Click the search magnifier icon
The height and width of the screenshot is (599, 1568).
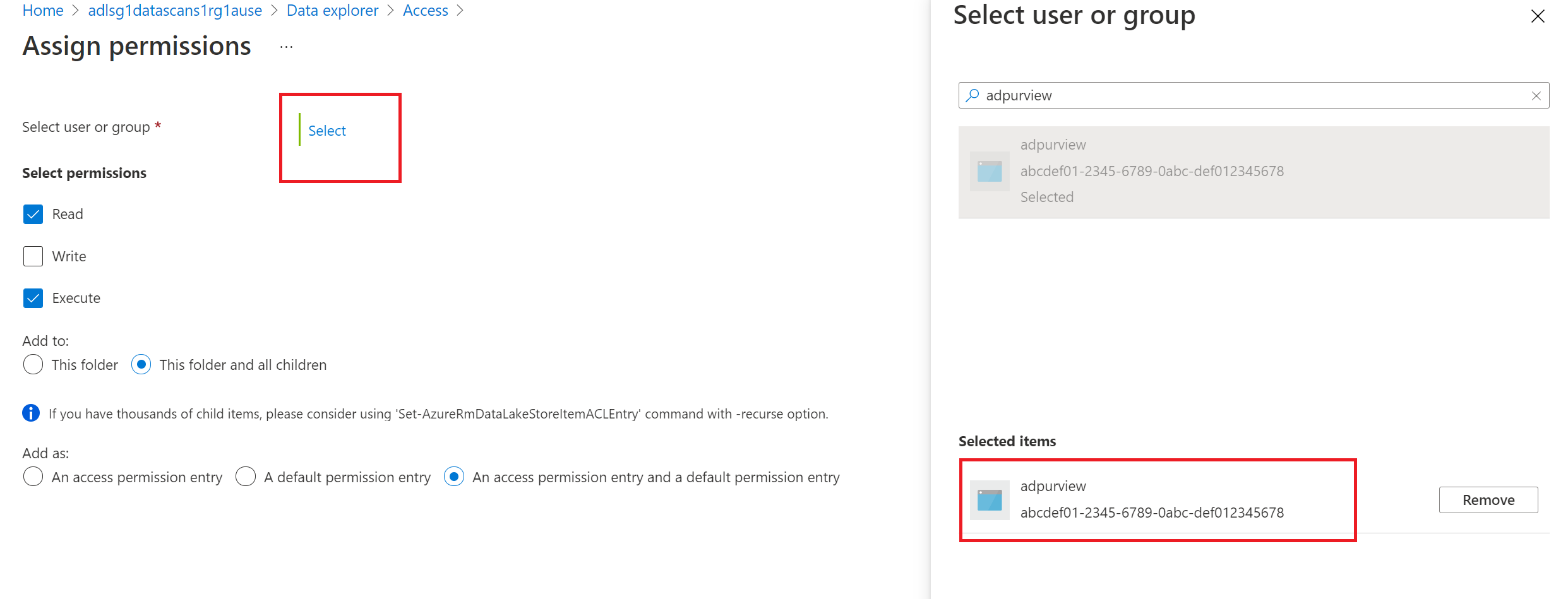point(973,95)
